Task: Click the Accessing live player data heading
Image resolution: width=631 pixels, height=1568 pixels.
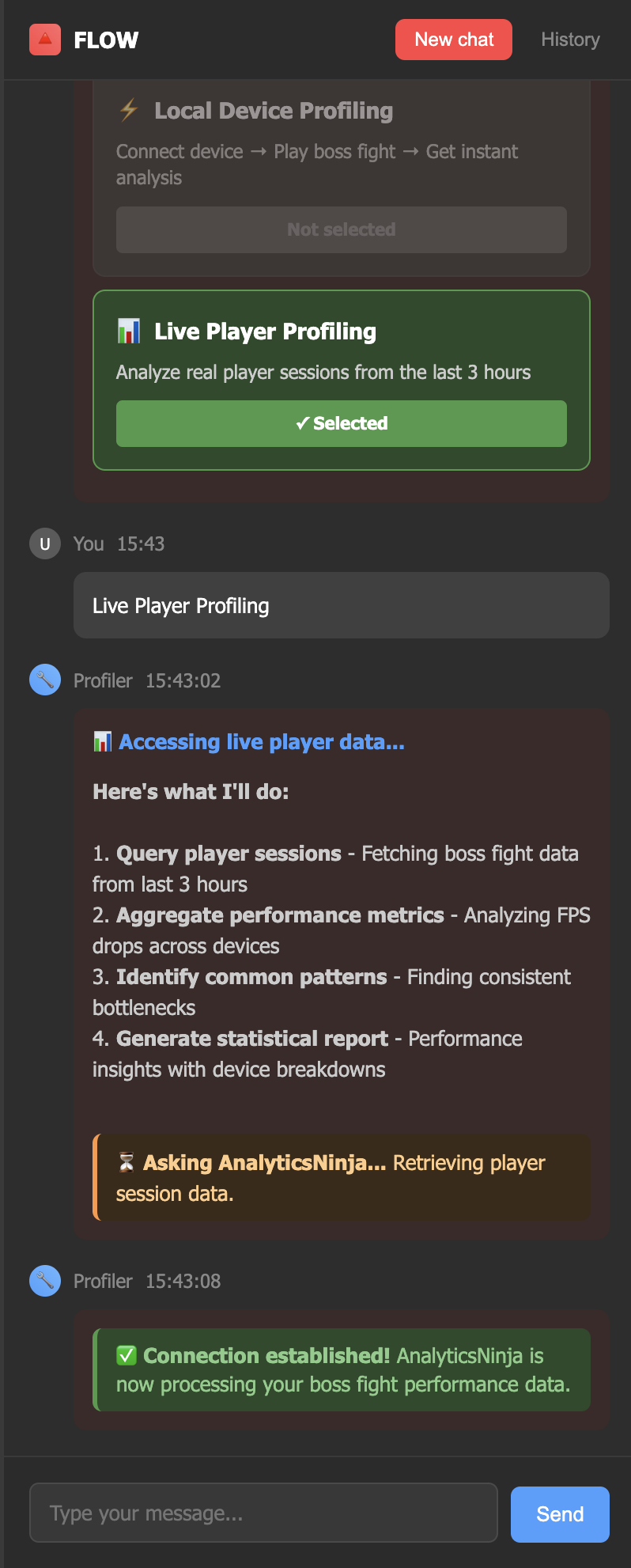Action: pyautogui.click(x=261, y=741)
